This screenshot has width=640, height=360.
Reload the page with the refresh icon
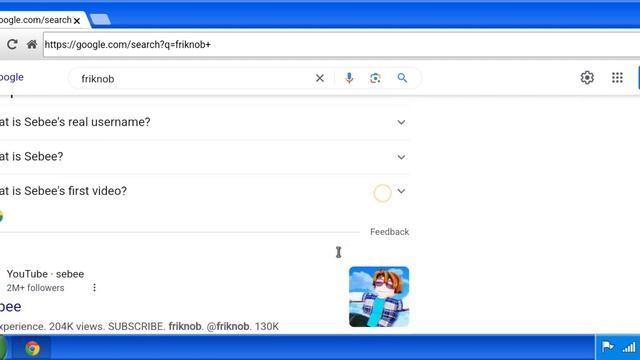[12, 44]
